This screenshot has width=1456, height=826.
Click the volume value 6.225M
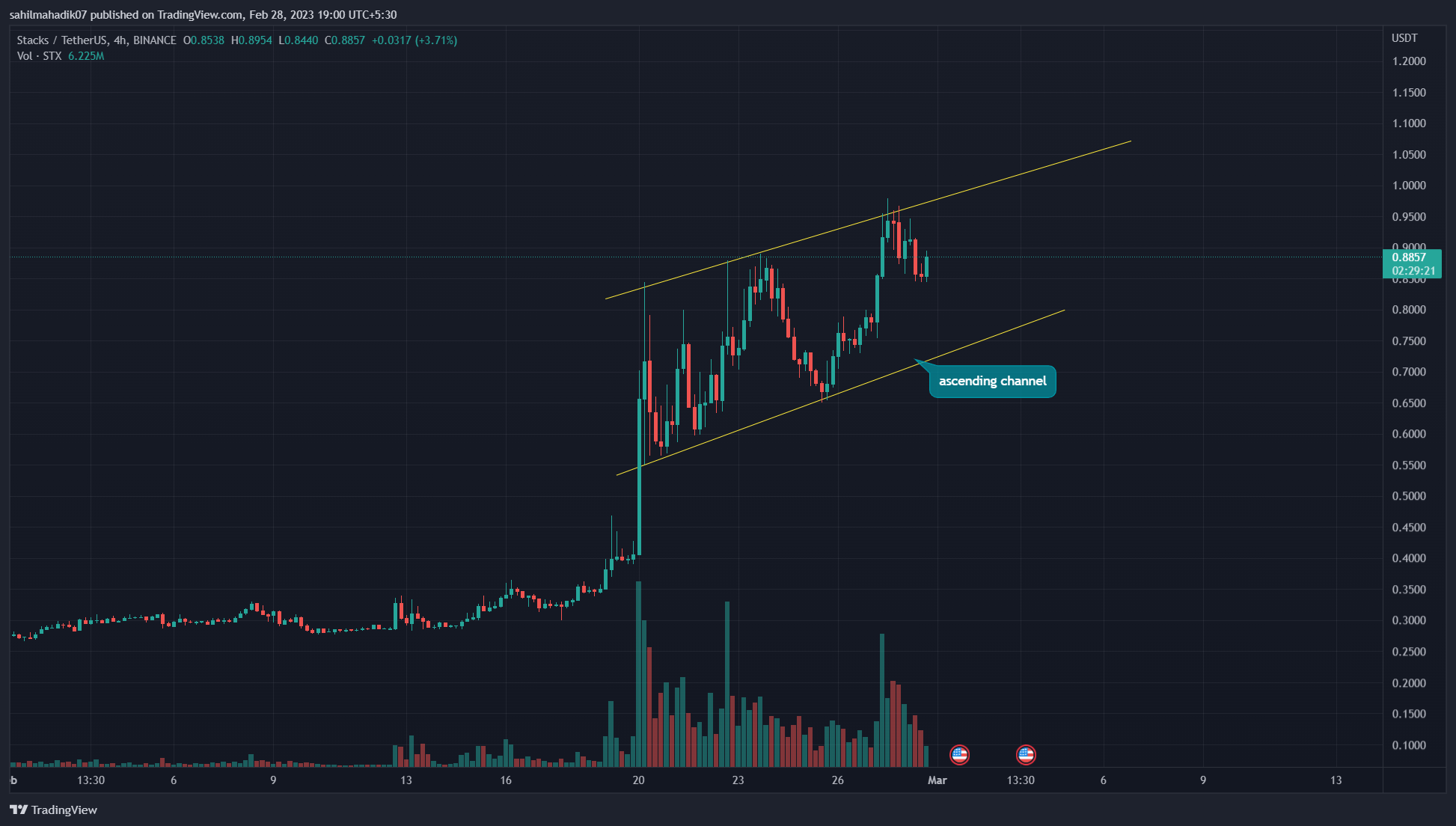86,56
